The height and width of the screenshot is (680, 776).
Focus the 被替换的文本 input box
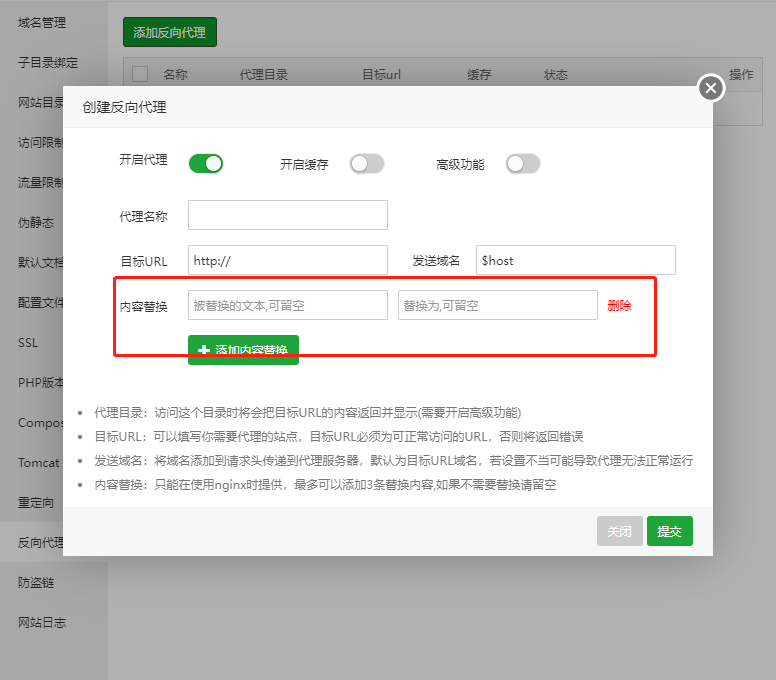coord(287,305)
